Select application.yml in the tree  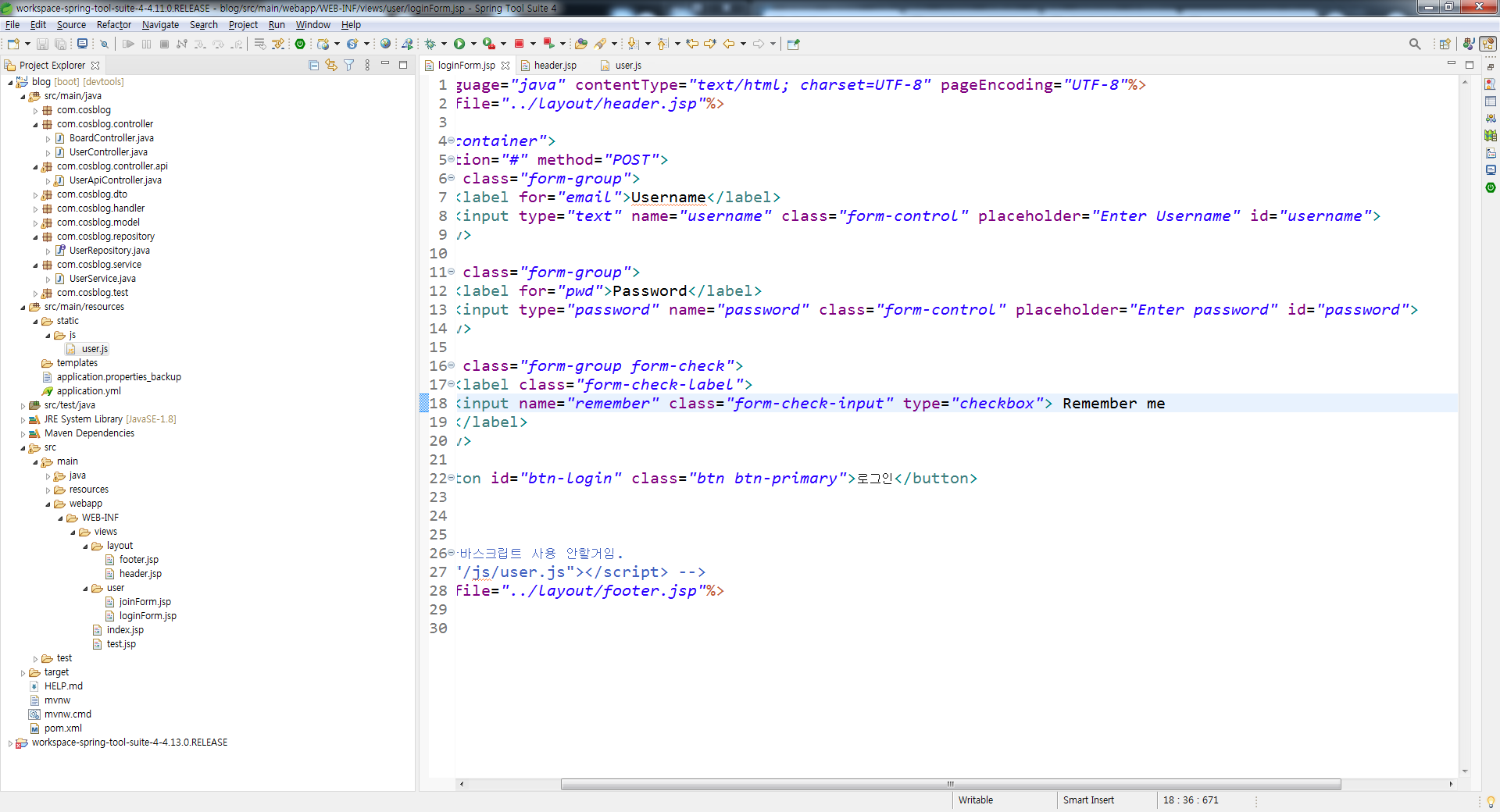pos(88,391)
